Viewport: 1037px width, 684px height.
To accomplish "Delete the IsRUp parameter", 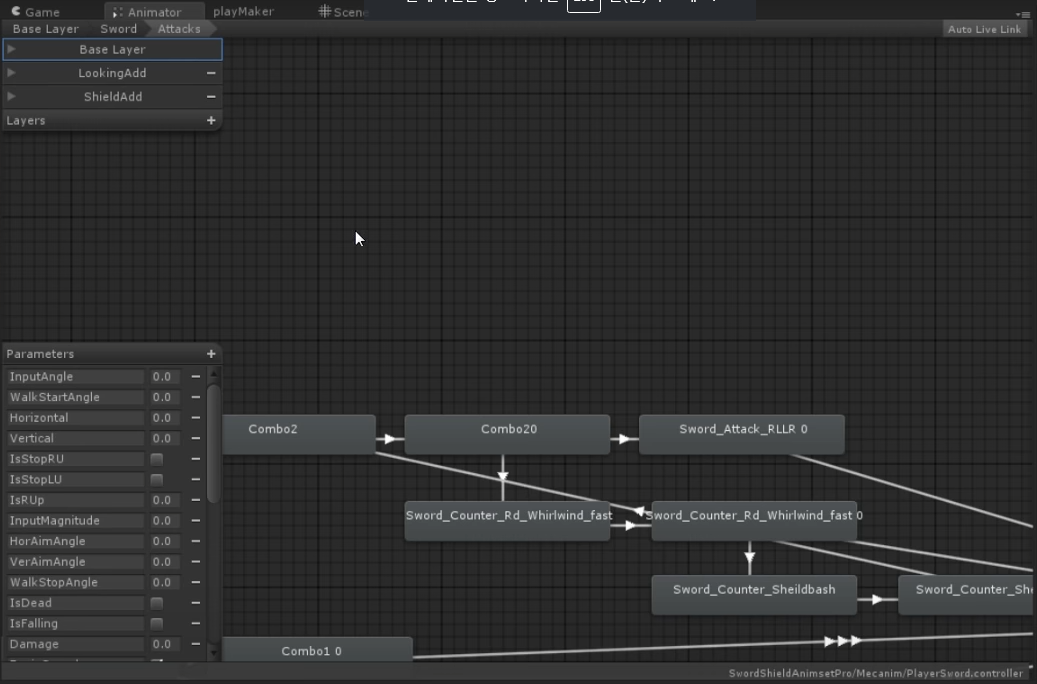I will [196, 500].
